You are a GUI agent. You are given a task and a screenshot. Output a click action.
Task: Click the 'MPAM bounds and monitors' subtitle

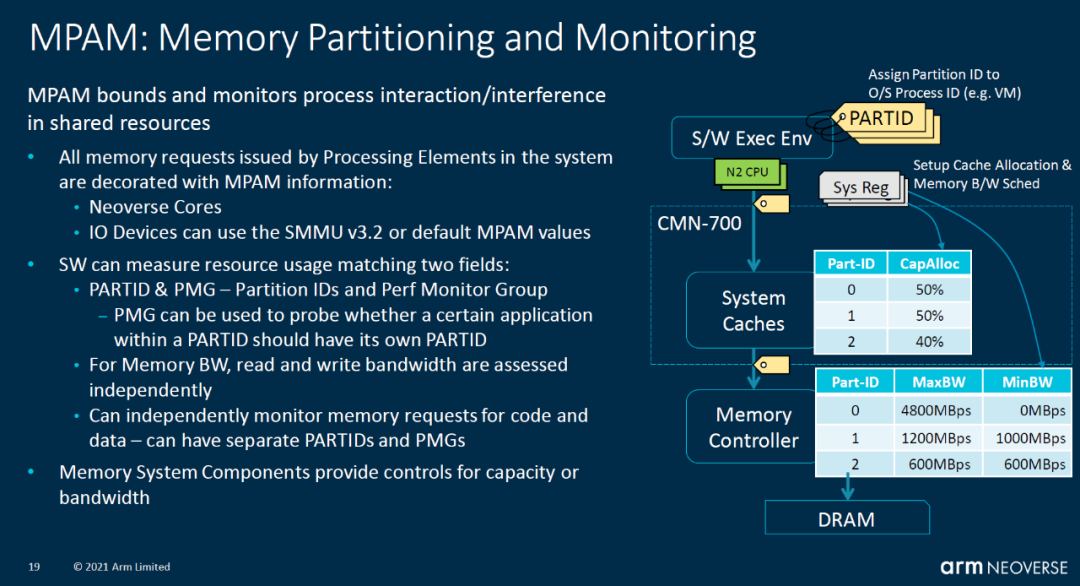[x=317, y=109]
